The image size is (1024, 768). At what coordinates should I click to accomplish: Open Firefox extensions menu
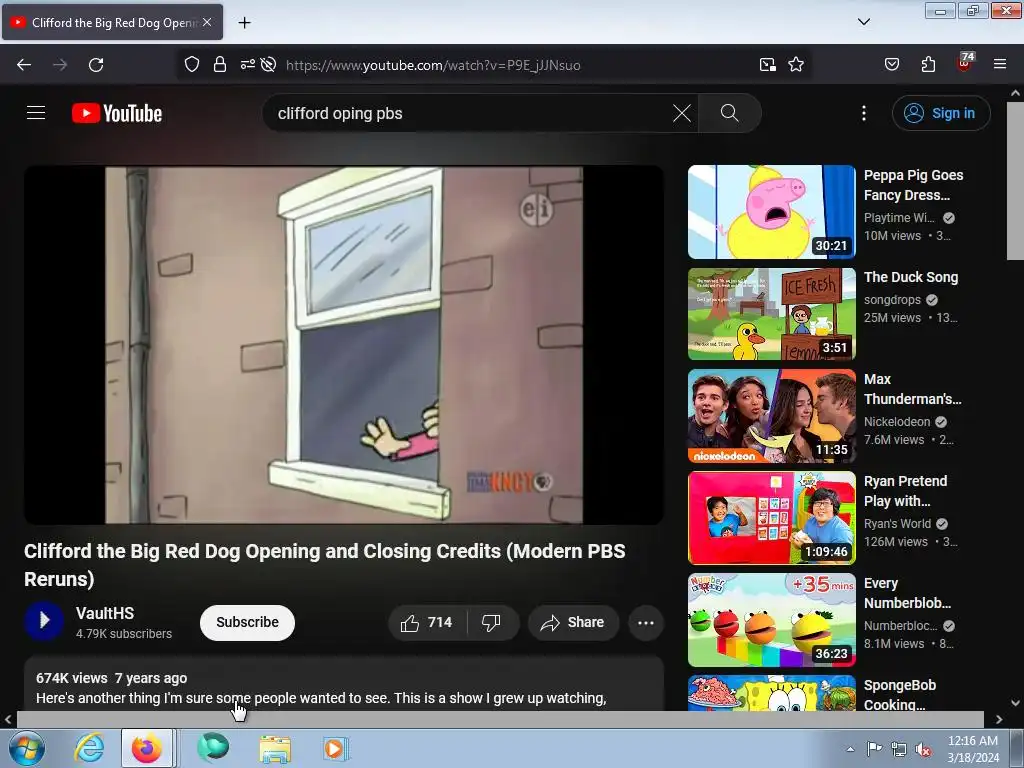(928, 65)
